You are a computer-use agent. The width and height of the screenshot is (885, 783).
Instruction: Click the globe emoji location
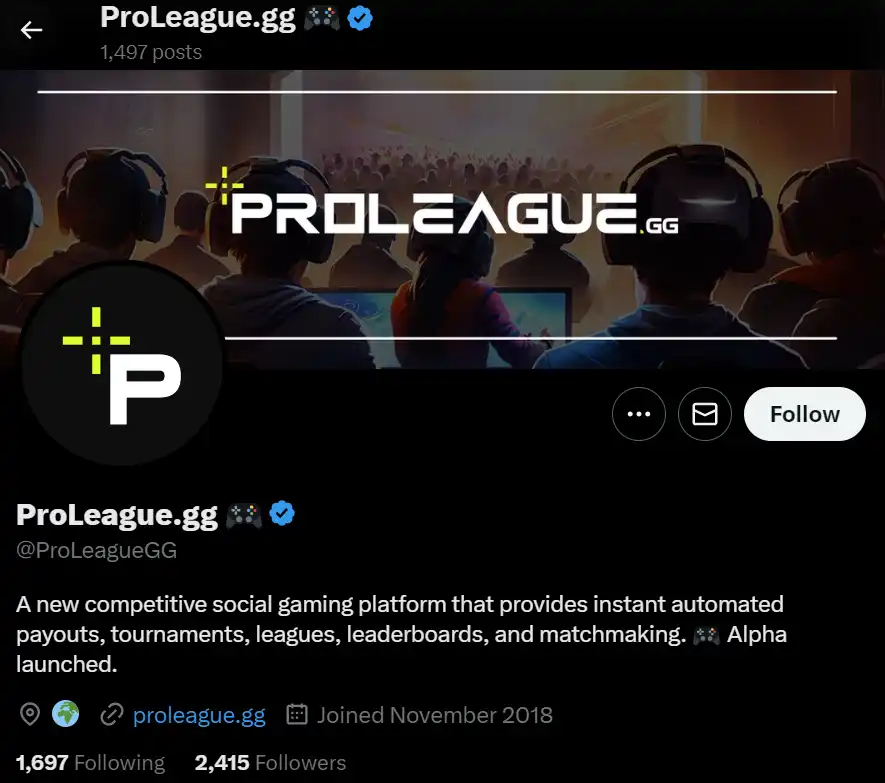click(x=65, y=714)
